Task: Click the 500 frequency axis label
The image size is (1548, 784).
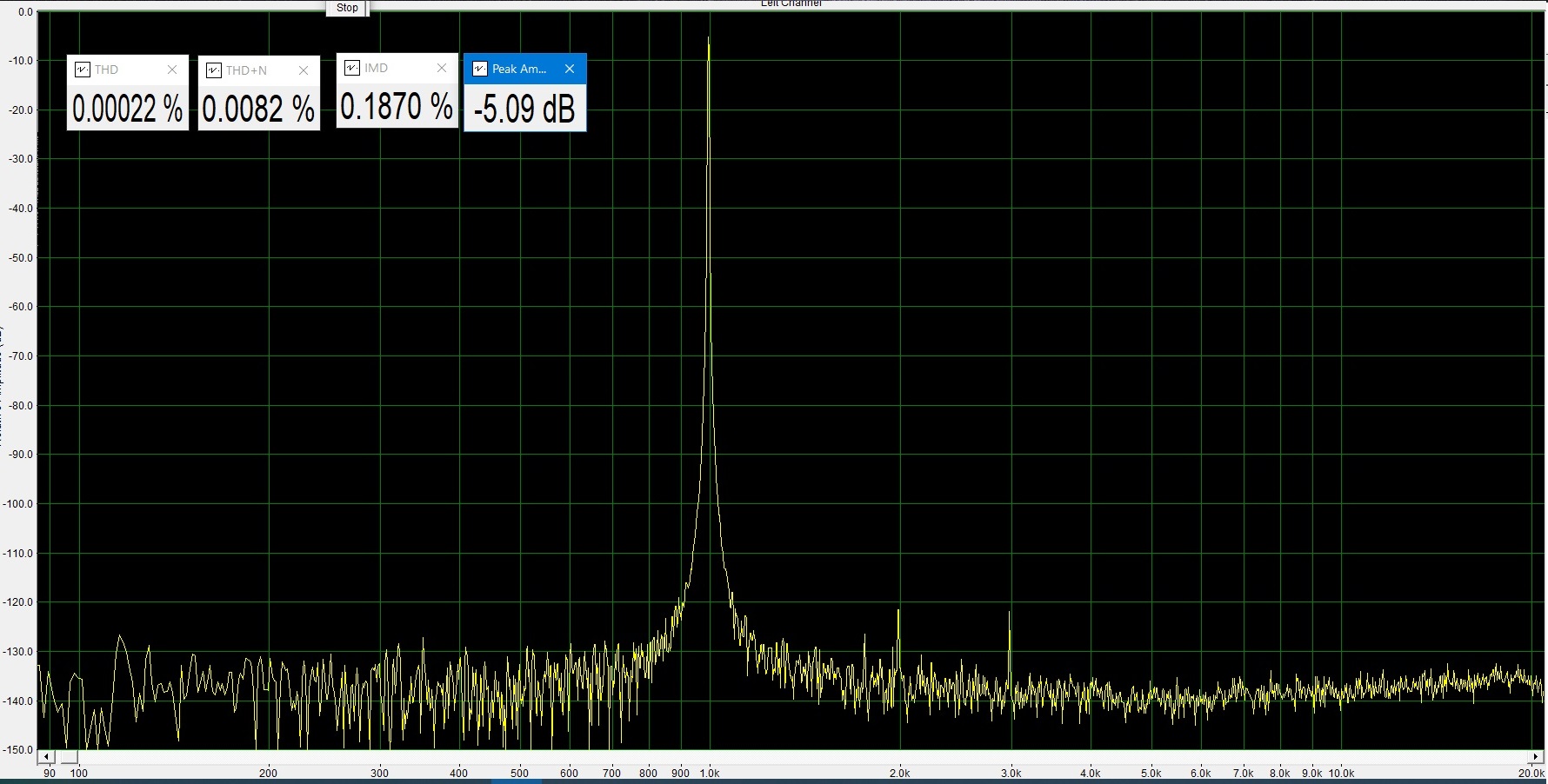Action: (519, 773)
